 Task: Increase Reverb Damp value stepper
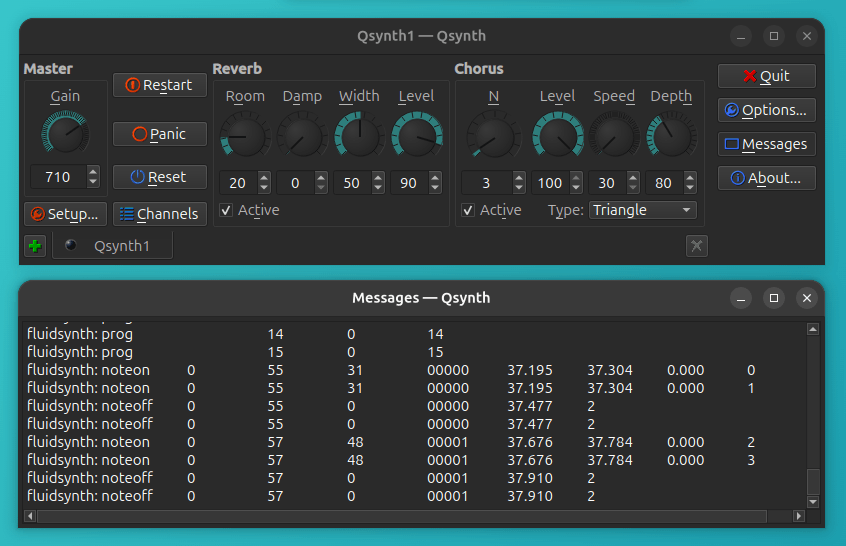(x=321, y=178)
